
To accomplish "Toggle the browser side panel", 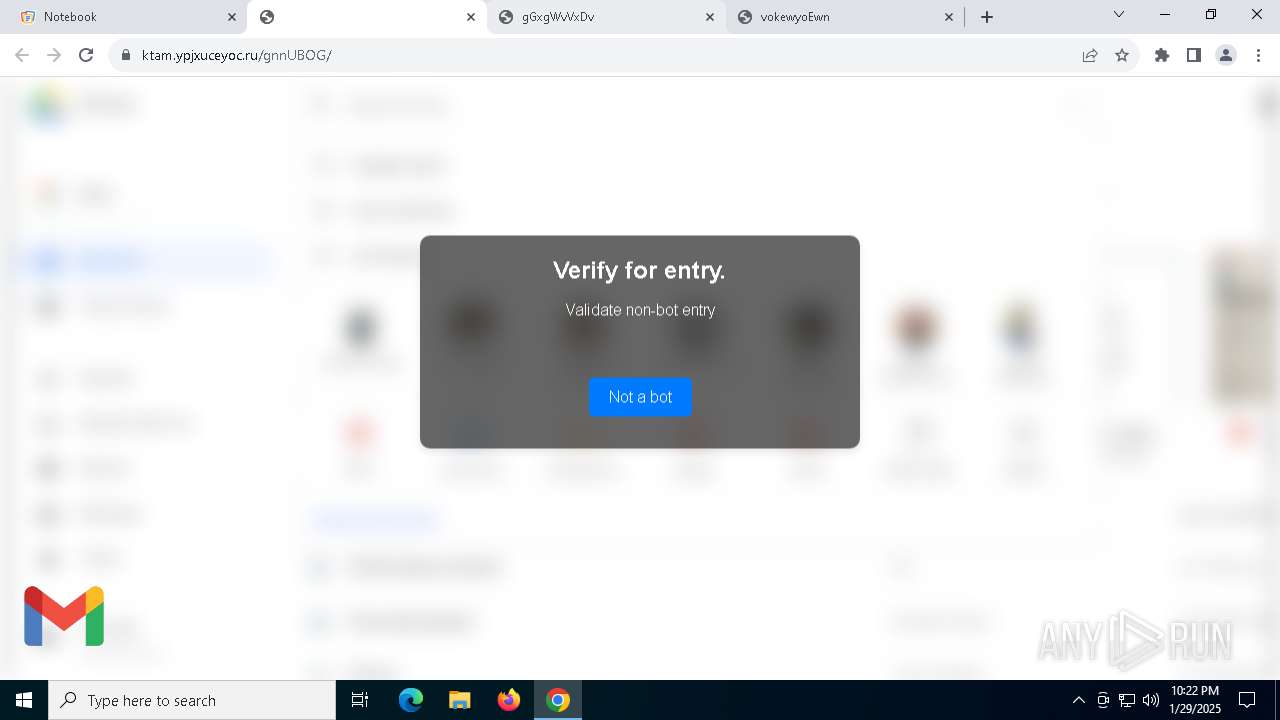I will [x=1194, y=55].
